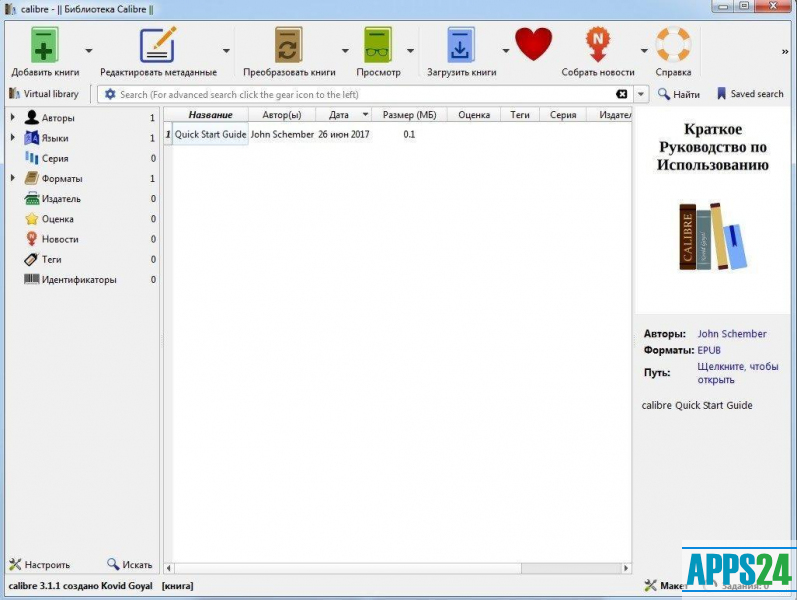Click the red heart donate icon

coord(533,44)
